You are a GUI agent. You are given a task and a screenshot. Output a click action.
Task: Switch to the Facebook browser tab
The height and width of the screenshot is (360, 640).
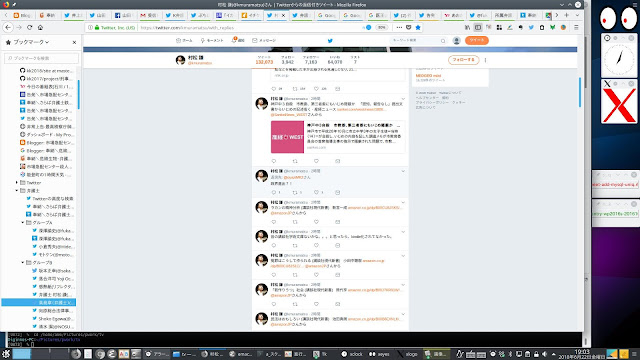[x=124, y=15]
